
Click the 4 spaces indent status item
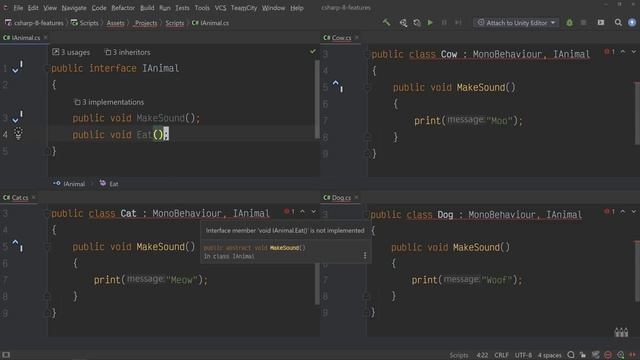(549, 355)
